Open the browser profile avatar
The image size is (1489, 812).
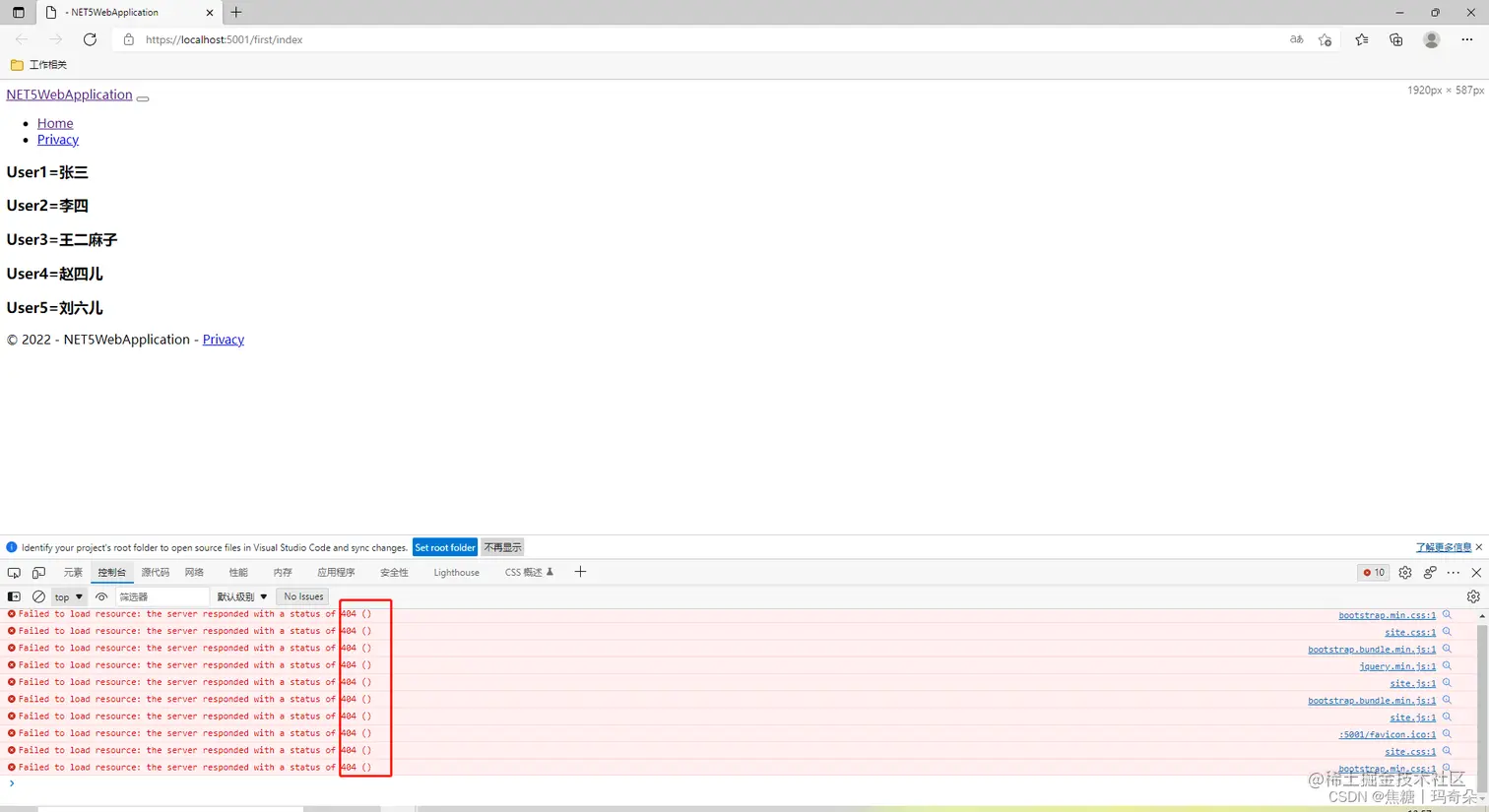click(1432, 39)
